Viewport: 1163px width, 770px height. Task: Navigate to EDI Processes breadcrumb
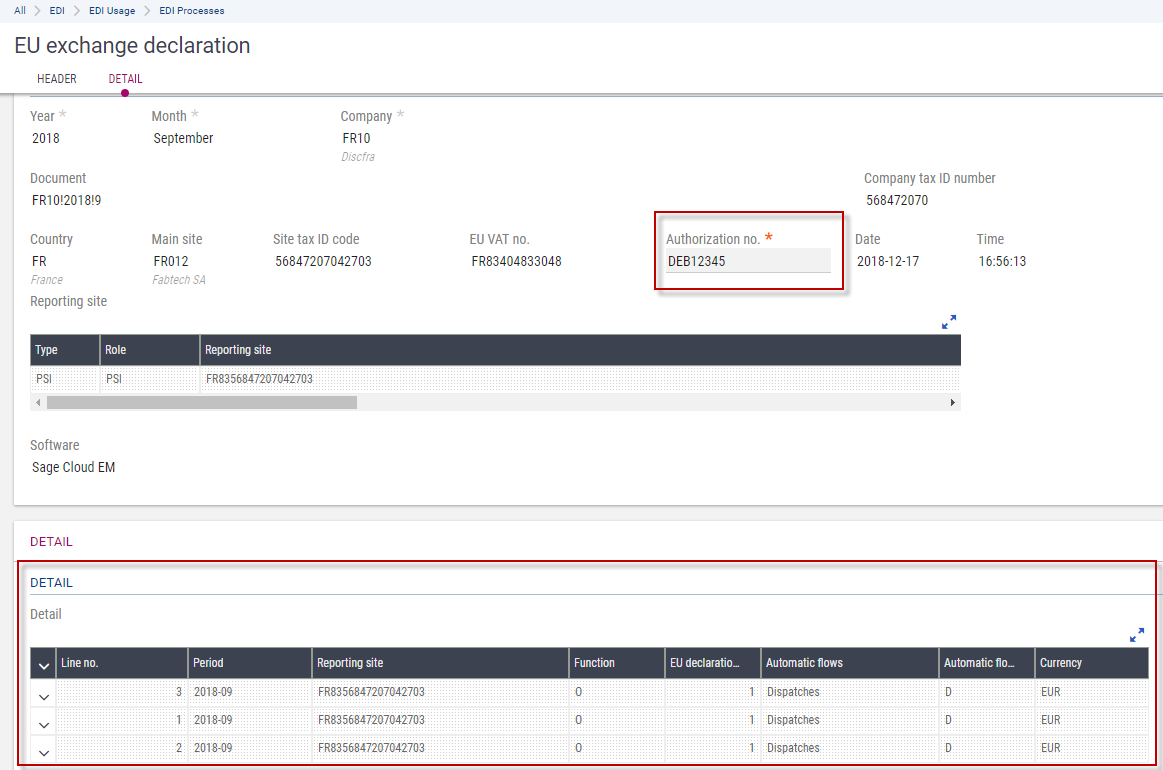tap(192, 11)
